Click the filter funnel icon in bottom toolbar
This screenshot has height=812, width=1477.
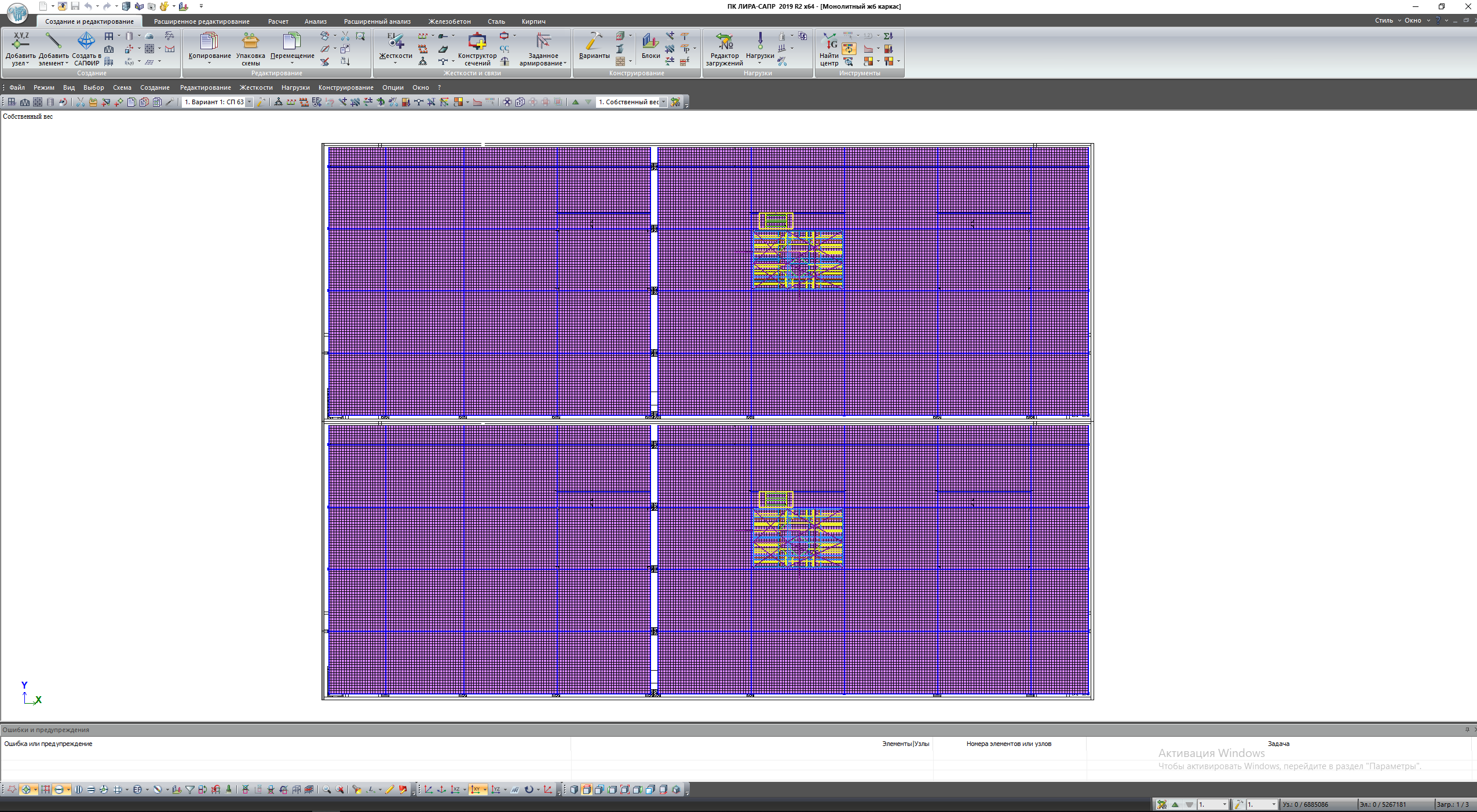[189, 789]
